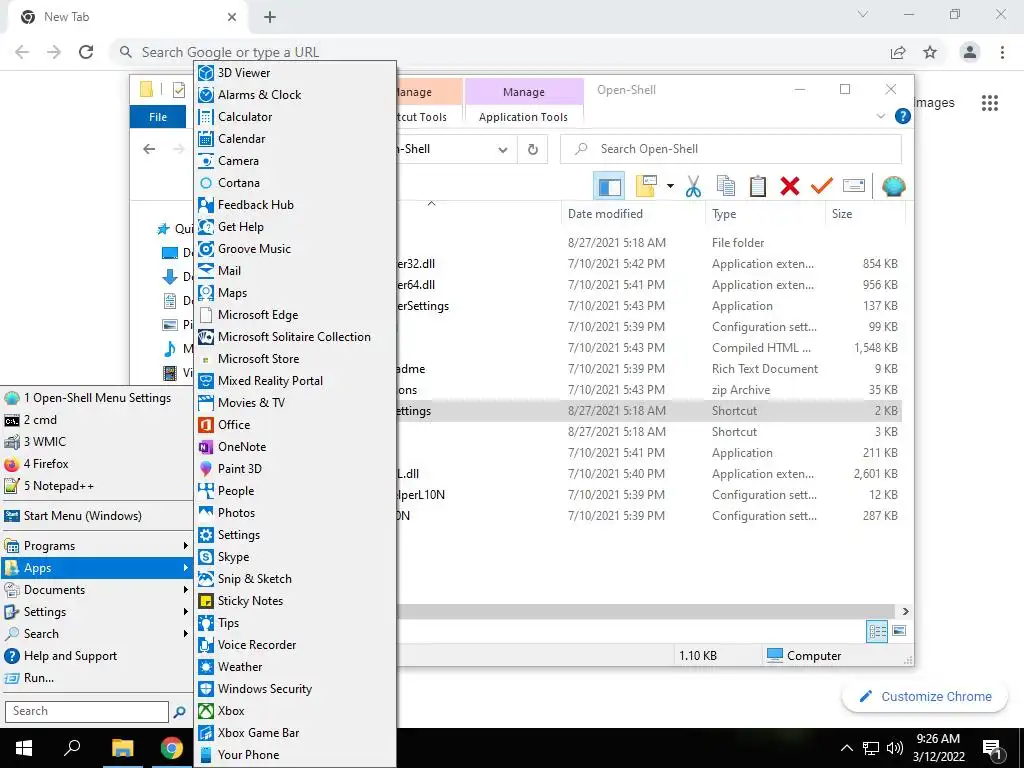Expand the Explorer ribbon chevron
This screenshot has width=1024, height=768.
pos(881,116)
